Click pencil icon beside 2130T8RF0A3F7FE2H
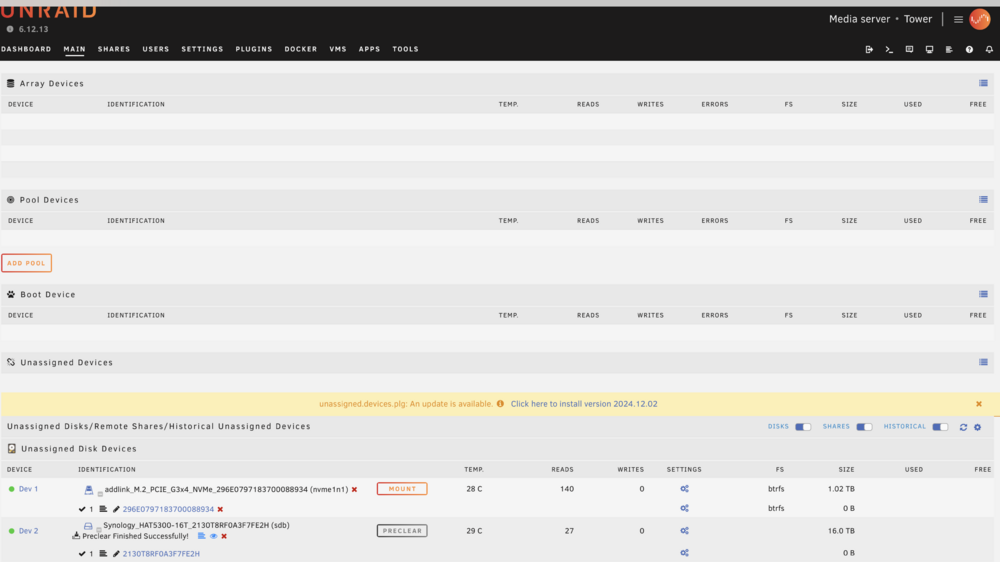 [116, 554]
